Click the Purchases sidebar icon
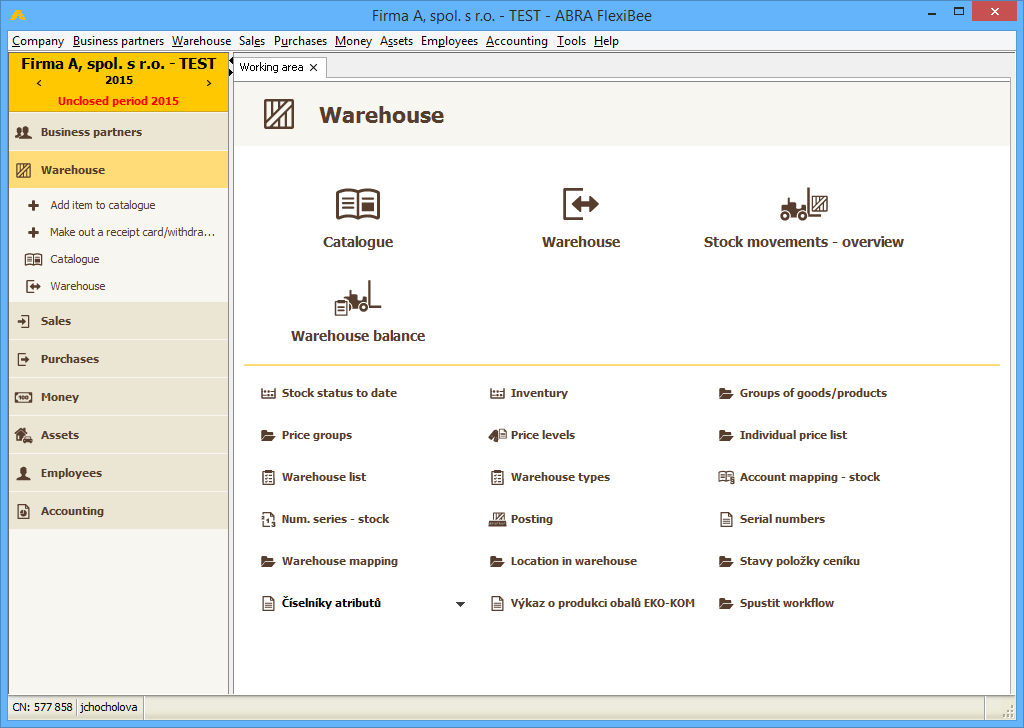 coord(24,359)
